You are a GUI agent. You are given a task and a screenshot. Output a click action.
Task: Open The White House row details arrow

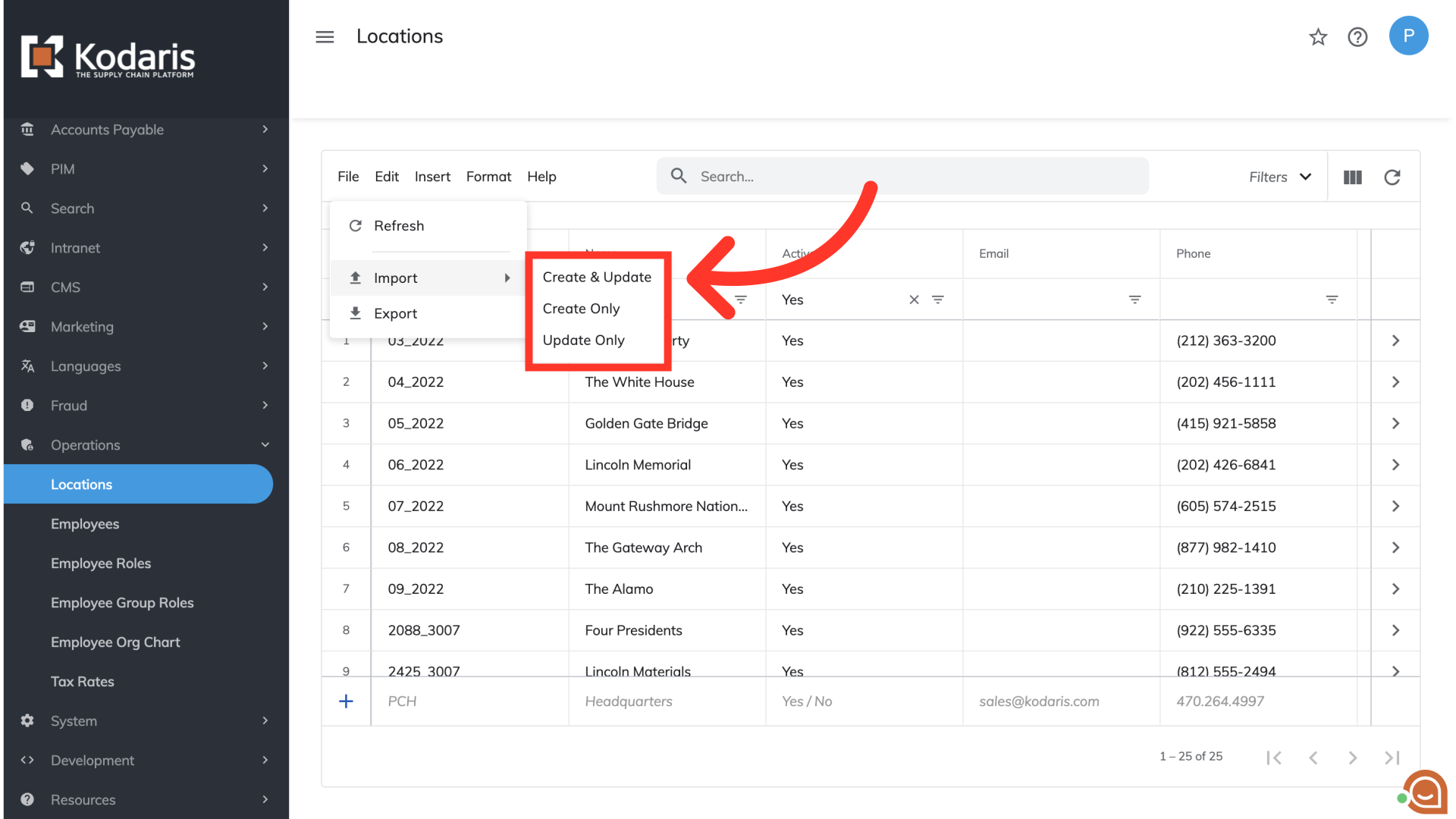1395,382
